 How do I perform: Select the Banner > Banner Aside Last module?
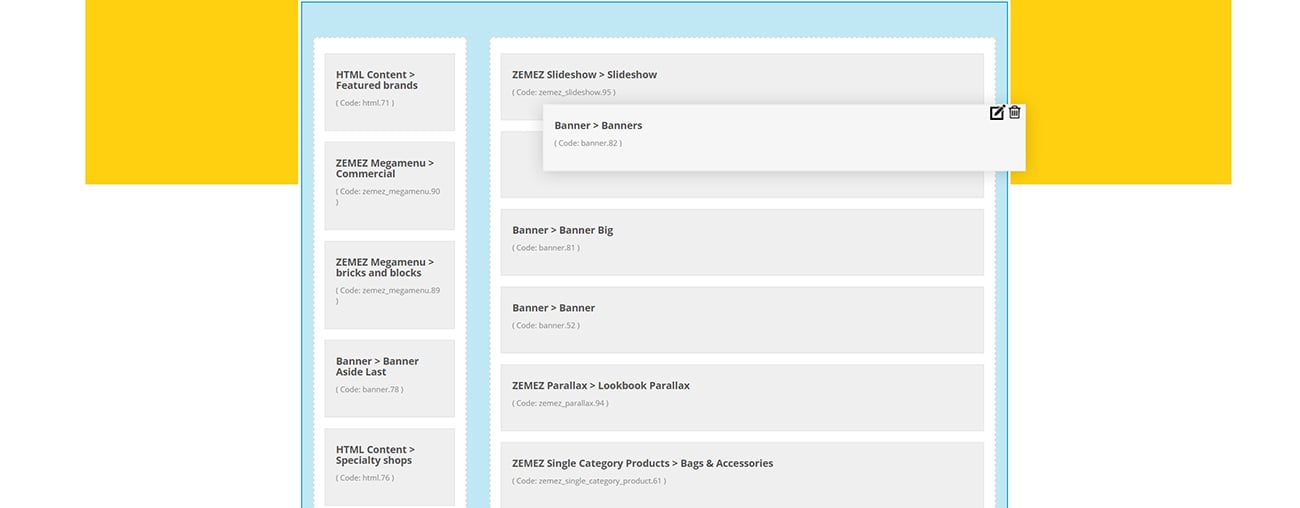389,378
